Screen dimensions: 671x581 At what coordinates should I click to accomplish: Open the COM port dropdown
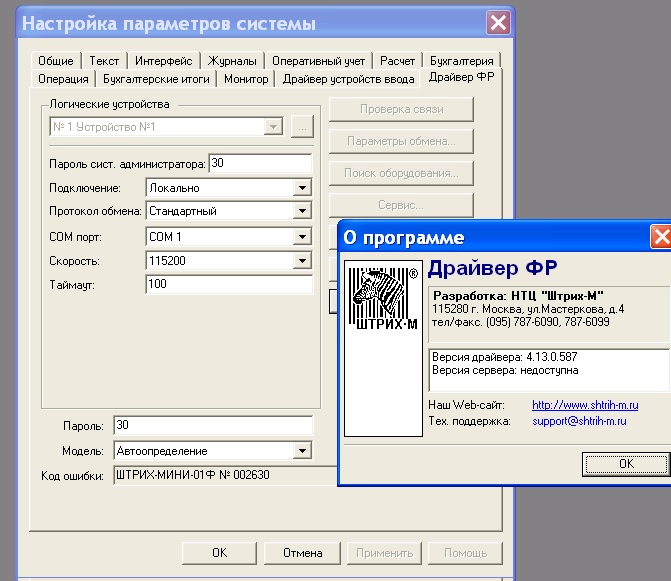303,237
